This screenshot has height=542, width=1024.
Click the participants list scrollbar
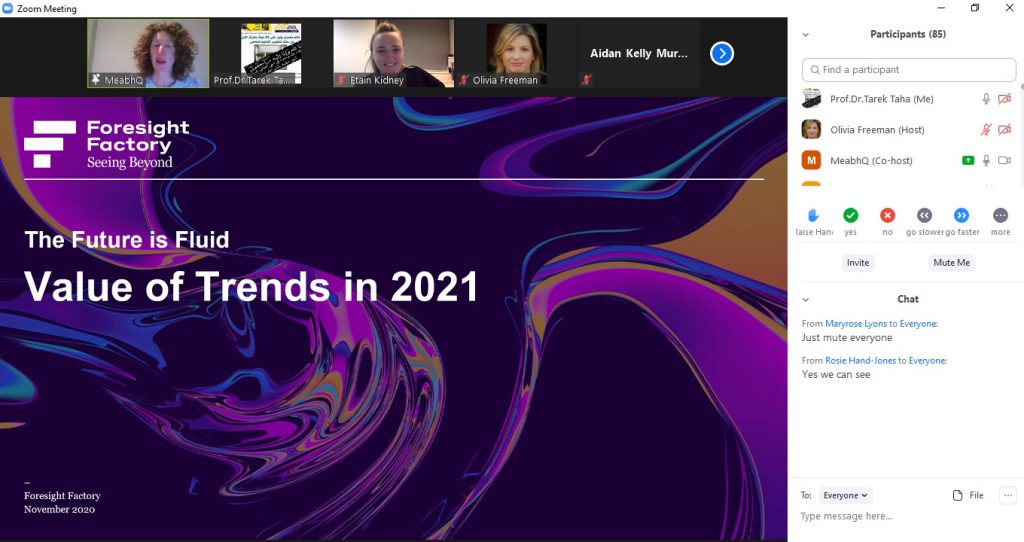coord(1021,134)
